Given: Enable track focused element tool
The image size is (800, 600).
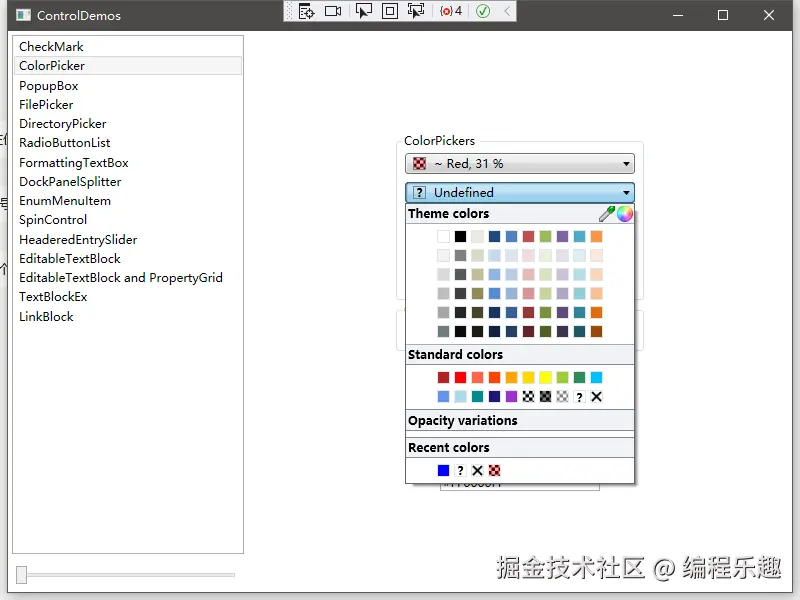Looking at the screenshot, I should point(416,11).
